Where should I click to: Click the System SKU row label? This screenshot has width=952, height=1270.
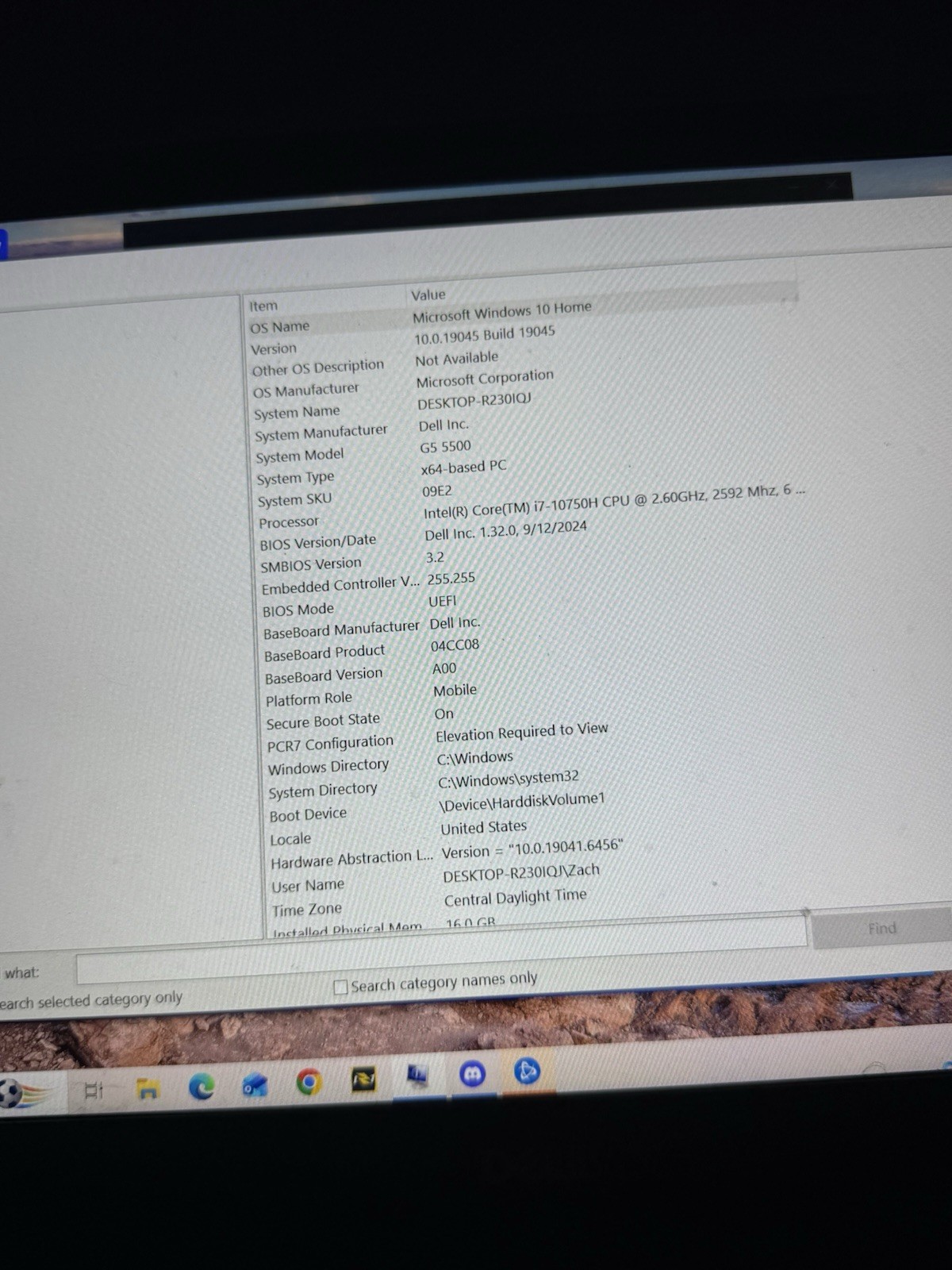pyautogui.click(x=294, y=500)
